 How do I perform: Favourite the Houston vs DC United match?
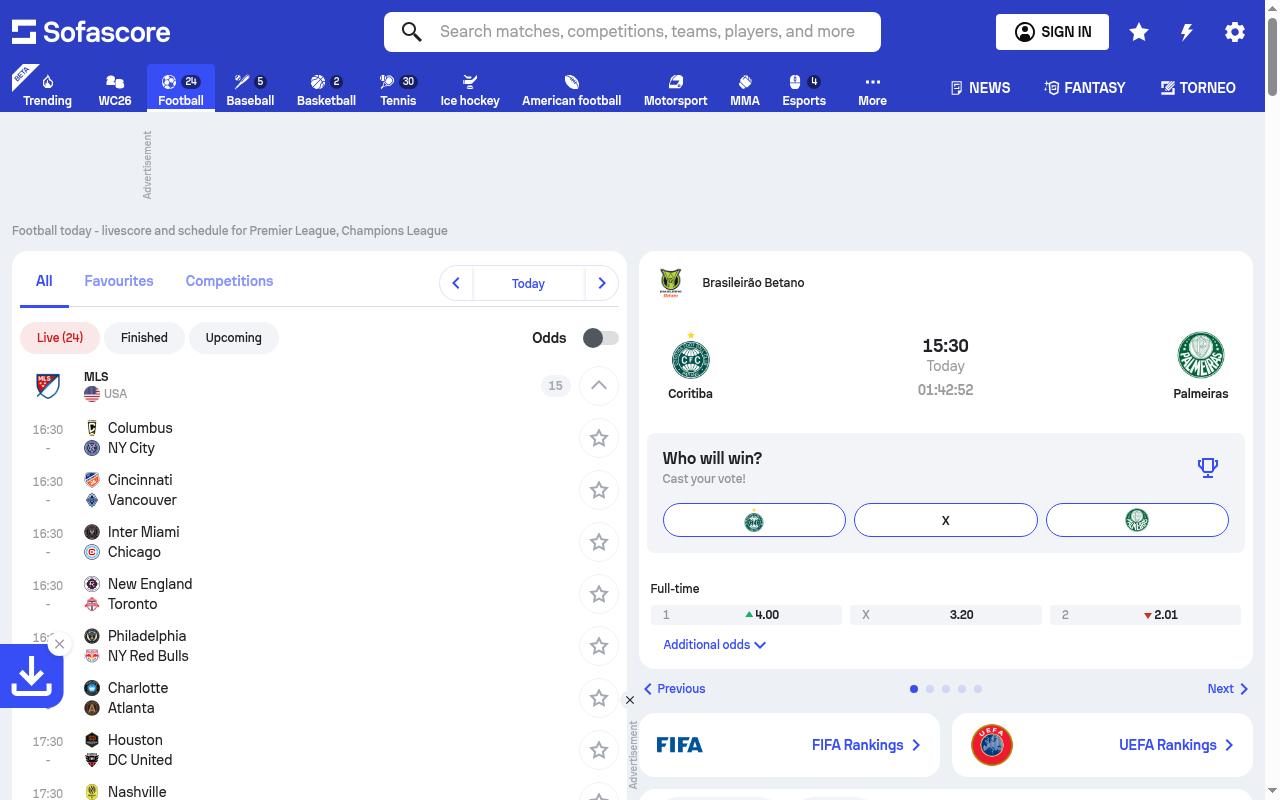click(599, 750)
